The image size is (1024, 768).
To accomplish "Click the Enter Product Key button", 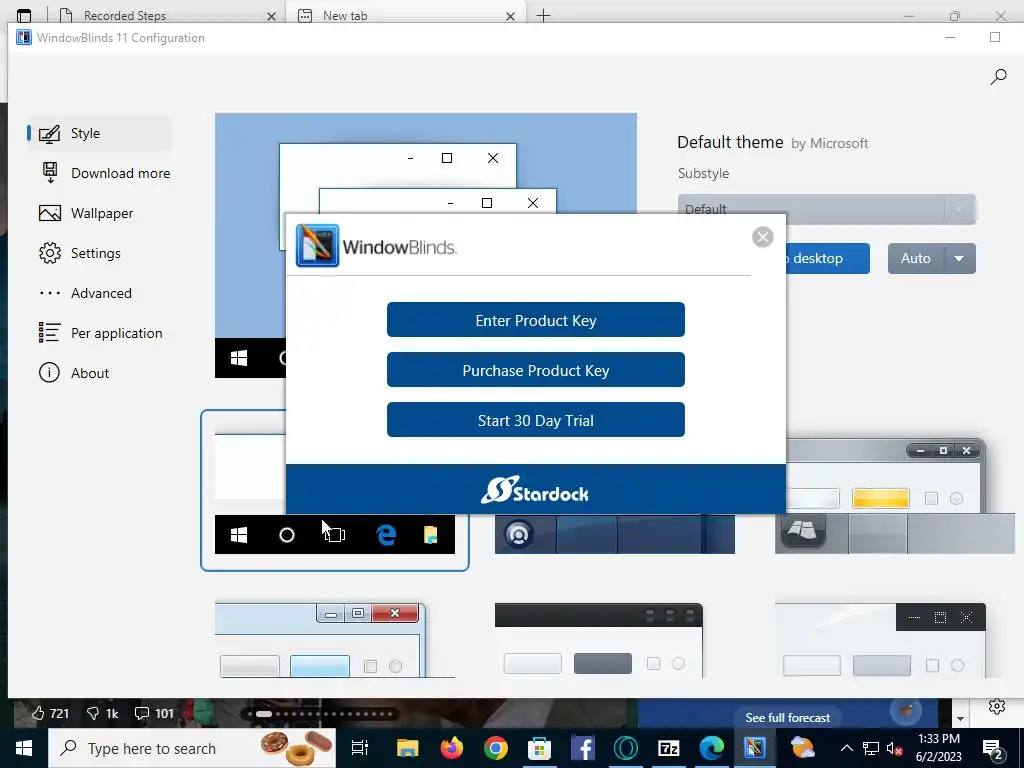I will [536, 320].
